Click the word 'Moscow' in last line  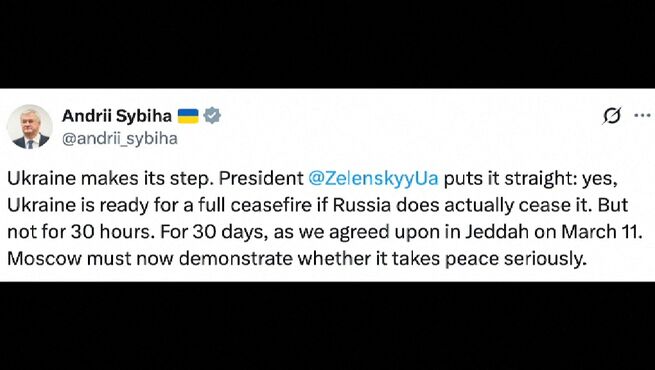(44, 258)
